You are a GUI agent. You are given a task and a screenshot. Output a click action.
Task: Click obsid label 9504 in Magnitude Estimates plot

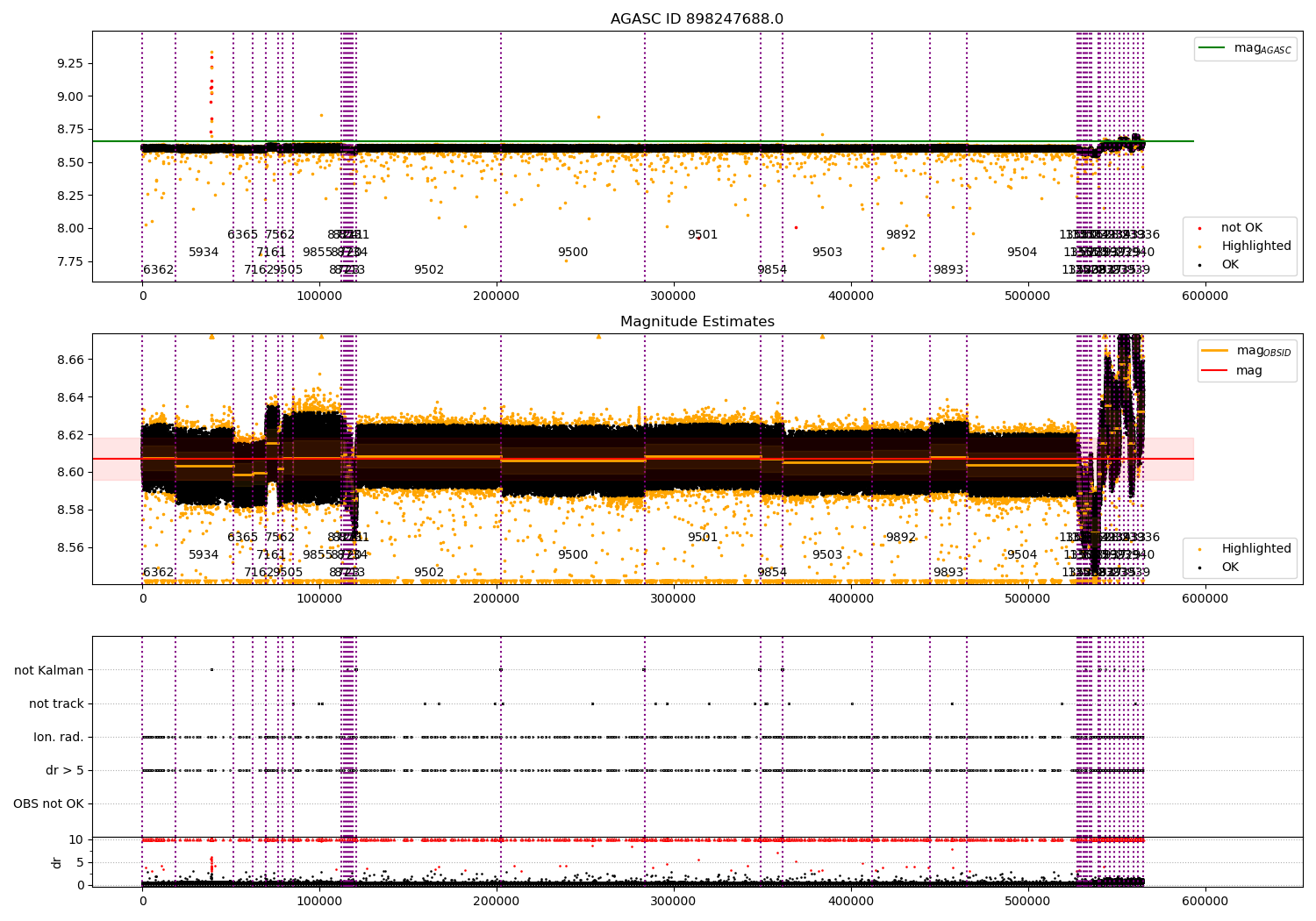point(1022,555)
